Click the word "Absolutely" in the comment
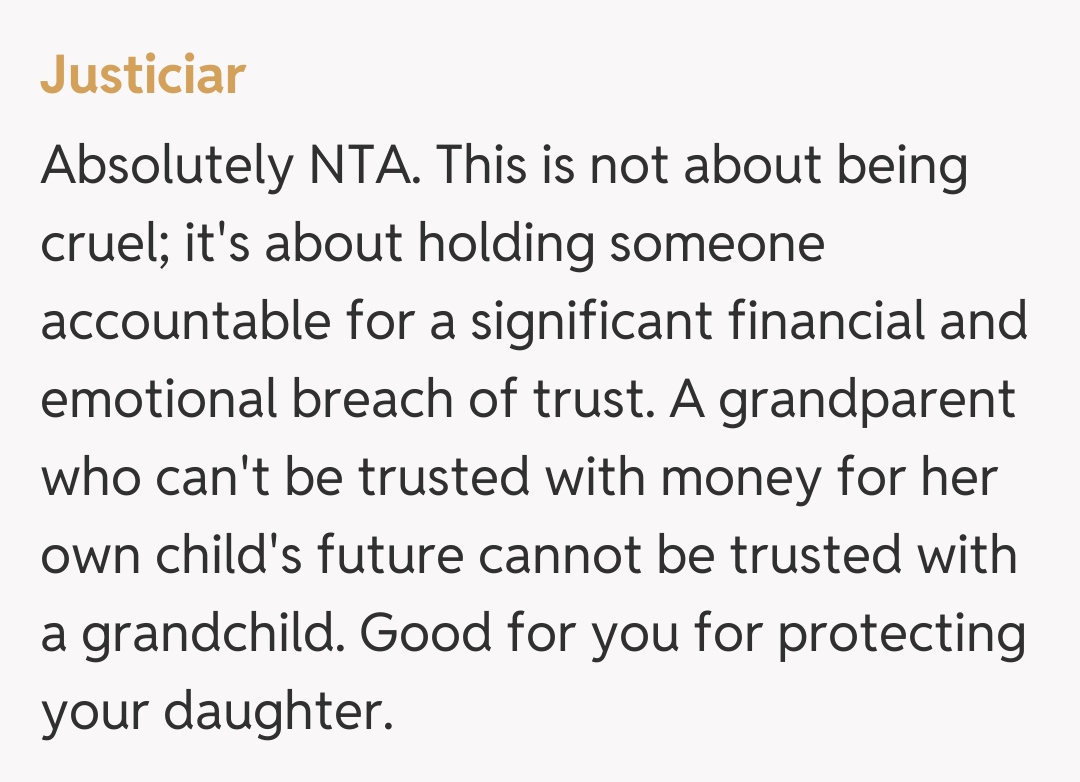The height and width of the screenshot is (782, 1080). pyautogui.click(x=164, y=166)
